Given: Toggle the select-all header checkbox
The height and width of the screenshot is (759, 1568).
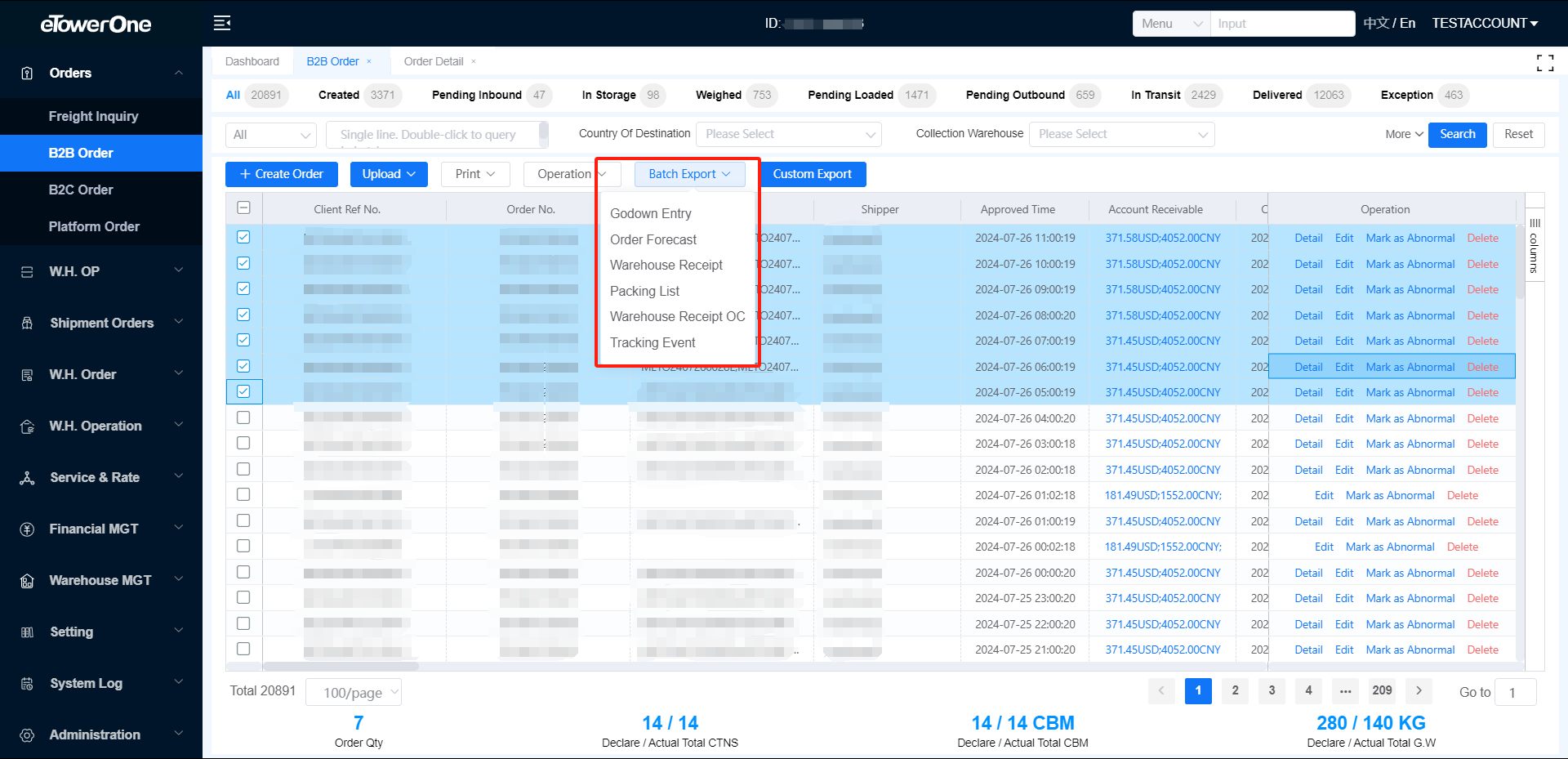Looking at the screenshot, I should (243, 208).
